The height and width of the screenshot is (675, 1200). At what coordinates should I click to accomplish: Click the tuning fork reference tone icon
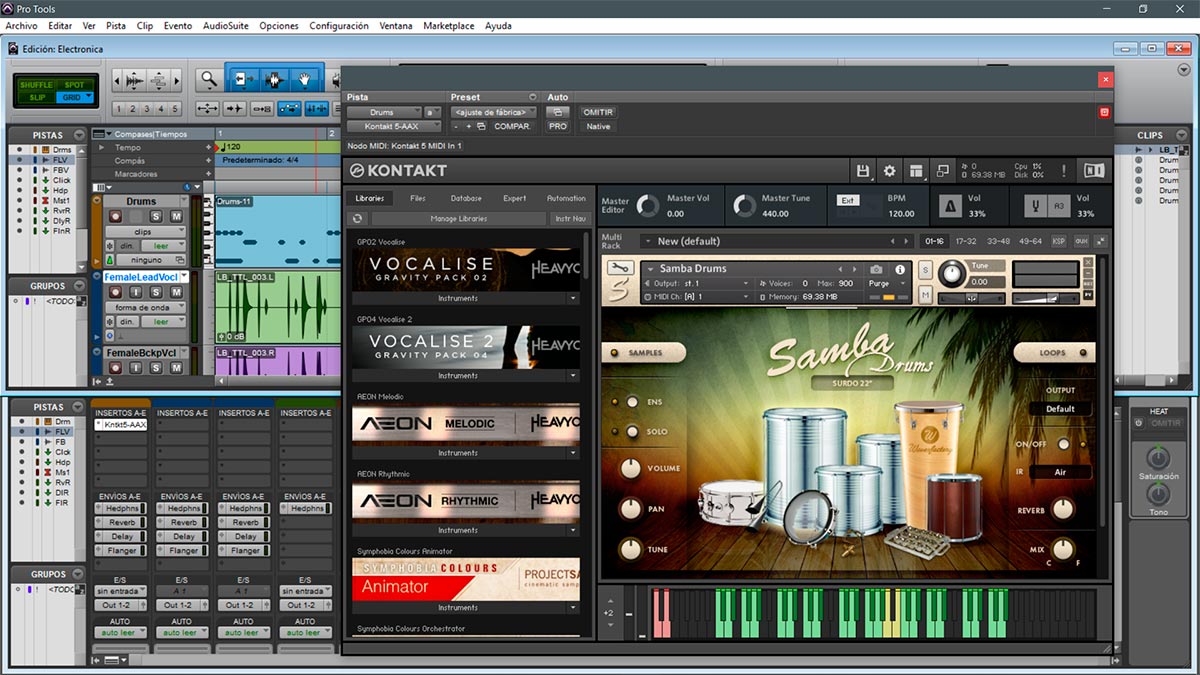[1037, 207]
